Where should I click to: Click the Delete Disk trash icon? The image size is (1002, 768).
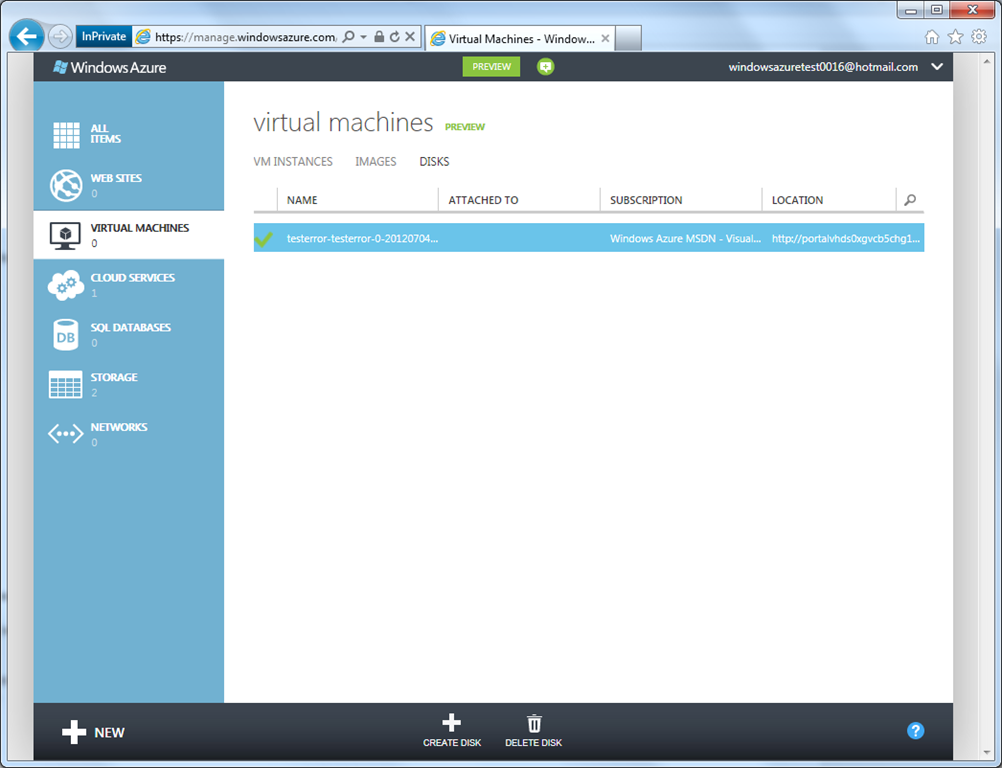click(x=534, y=723)
